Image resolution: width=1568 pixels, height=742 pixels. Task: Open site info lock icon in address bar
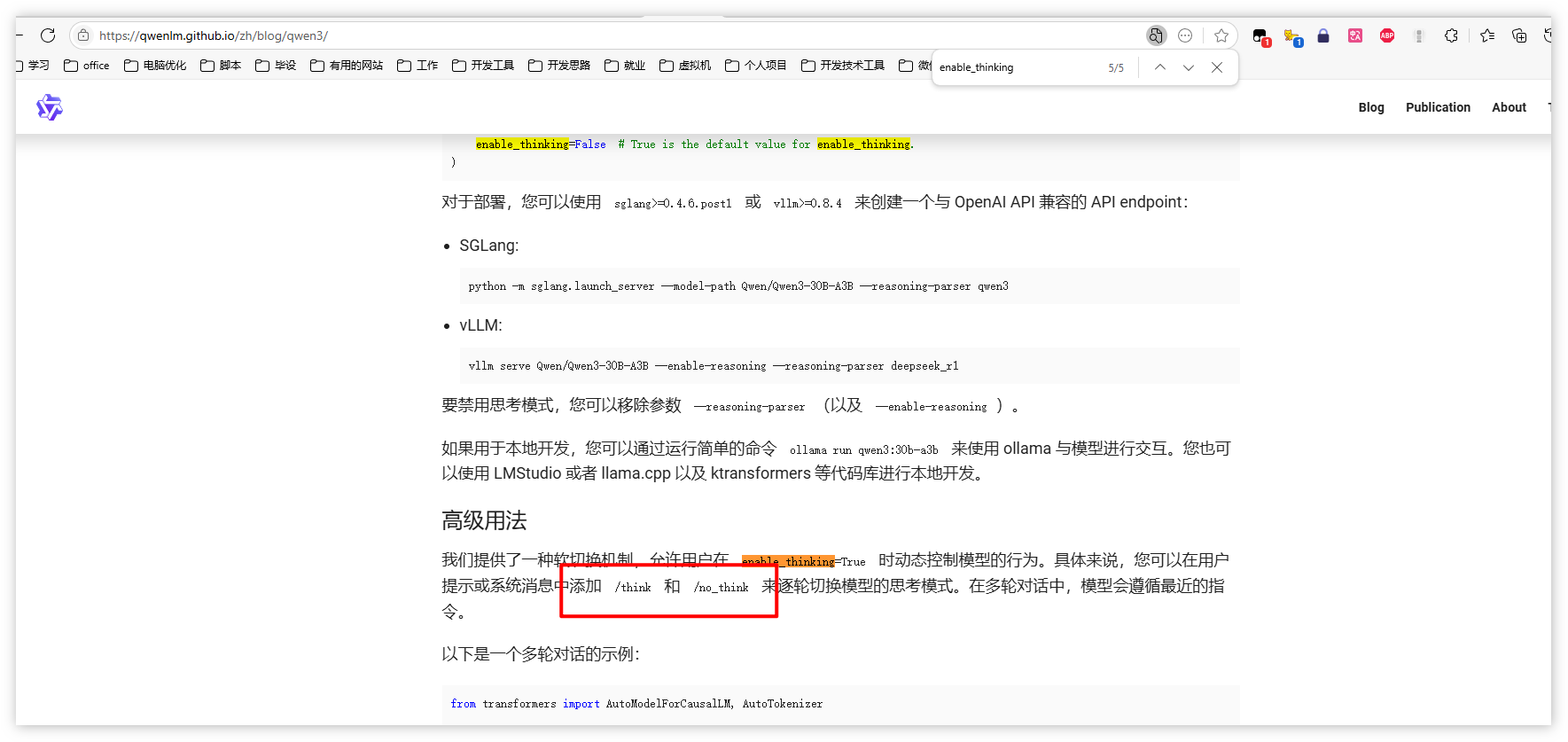83,35
